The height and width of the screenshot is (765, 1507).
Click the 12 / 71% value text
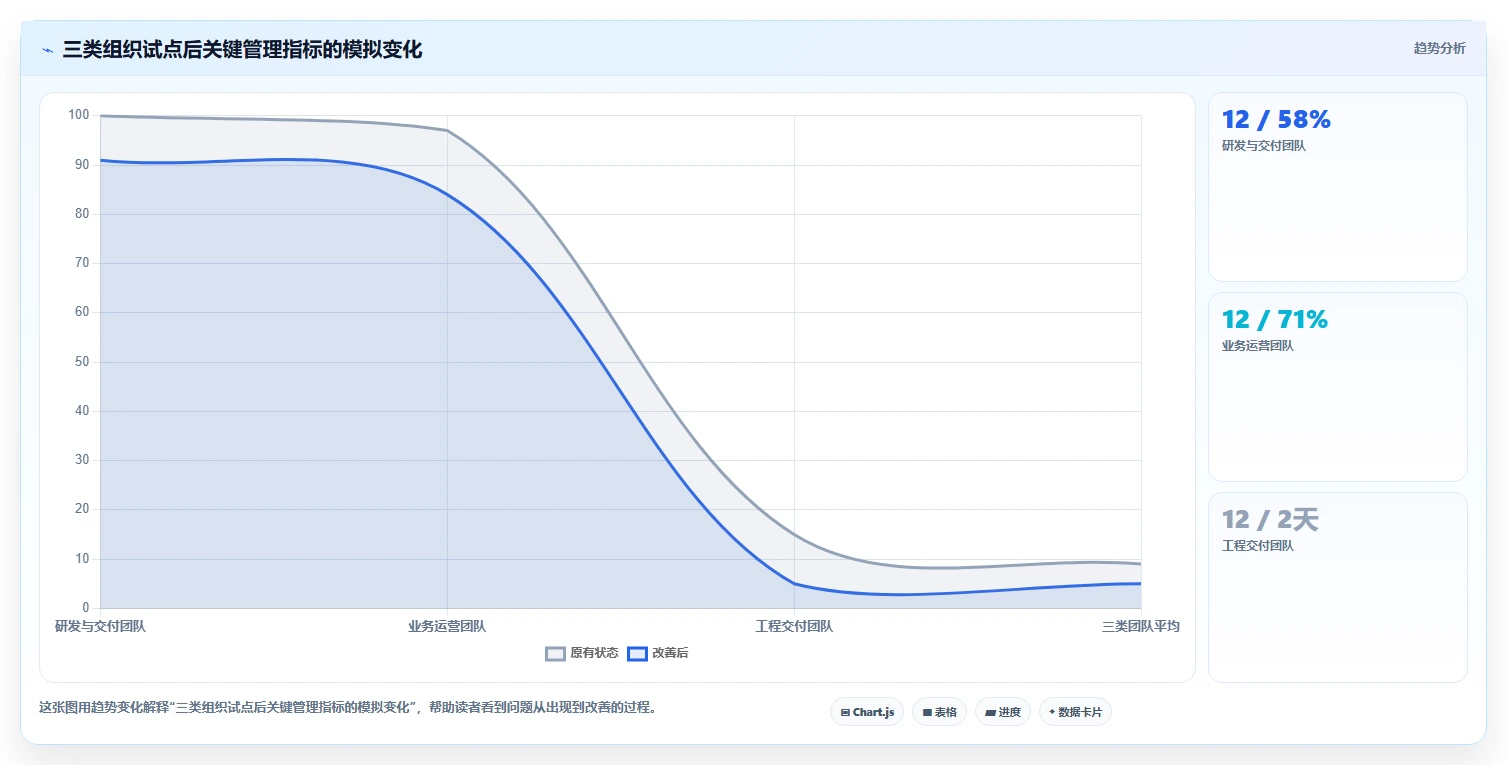pos(1275,320)
